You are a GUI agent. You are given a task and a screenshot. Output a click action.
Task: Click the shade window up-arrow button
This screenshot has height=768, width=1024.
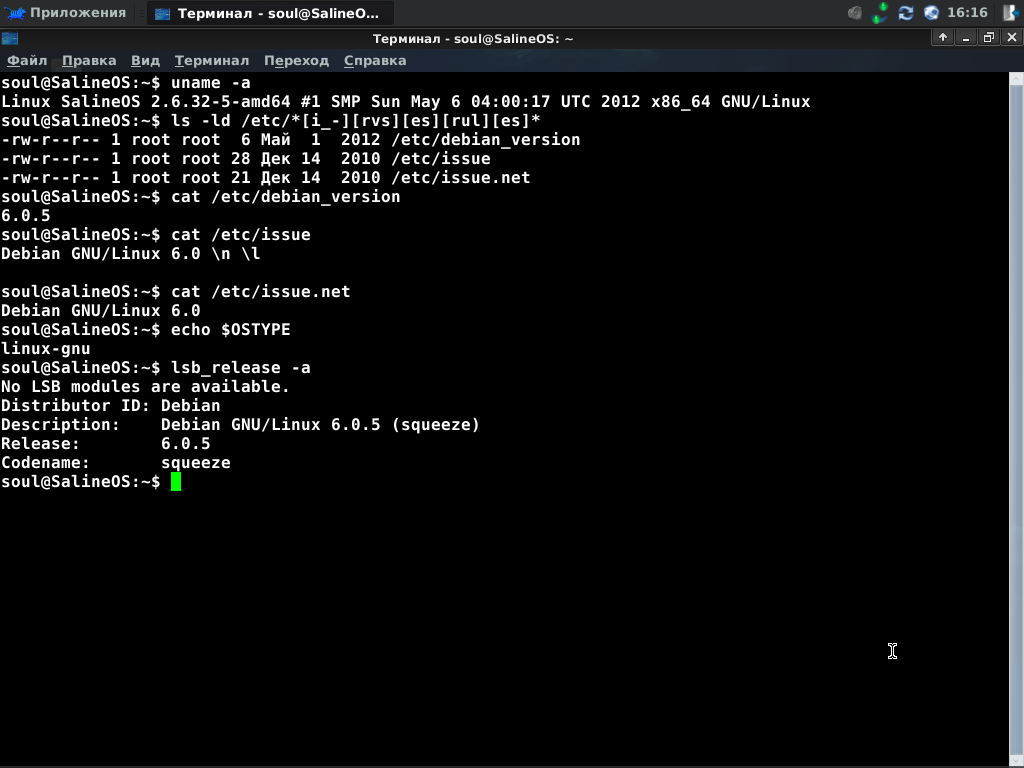(942, 38)
